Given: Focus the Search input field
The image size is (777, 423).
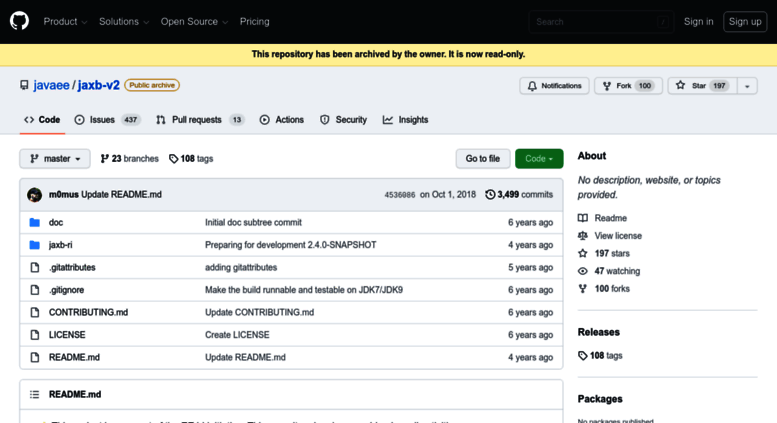Looking at the screenshot, I should (x=601, y=22).
